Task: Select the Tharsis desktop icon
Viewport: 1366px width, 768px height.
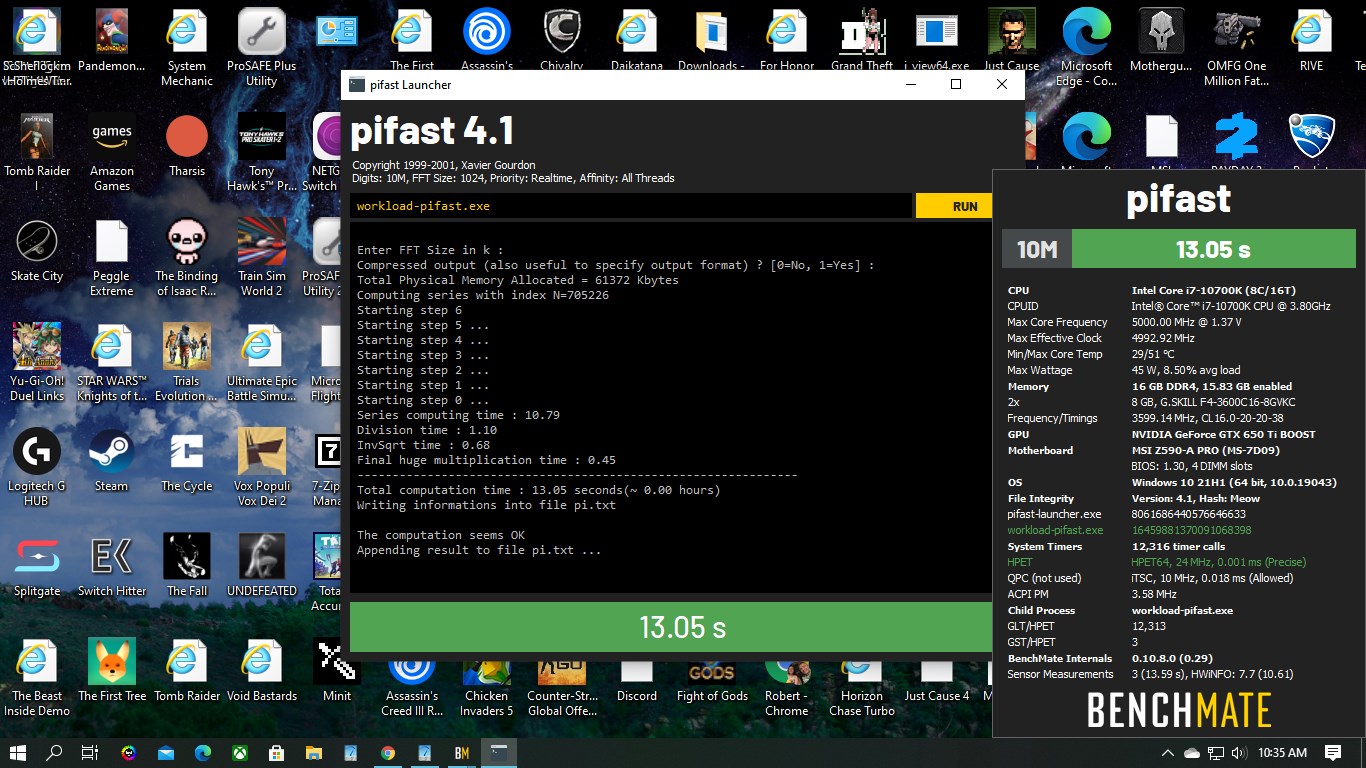Action: click(x=187, y=145)
